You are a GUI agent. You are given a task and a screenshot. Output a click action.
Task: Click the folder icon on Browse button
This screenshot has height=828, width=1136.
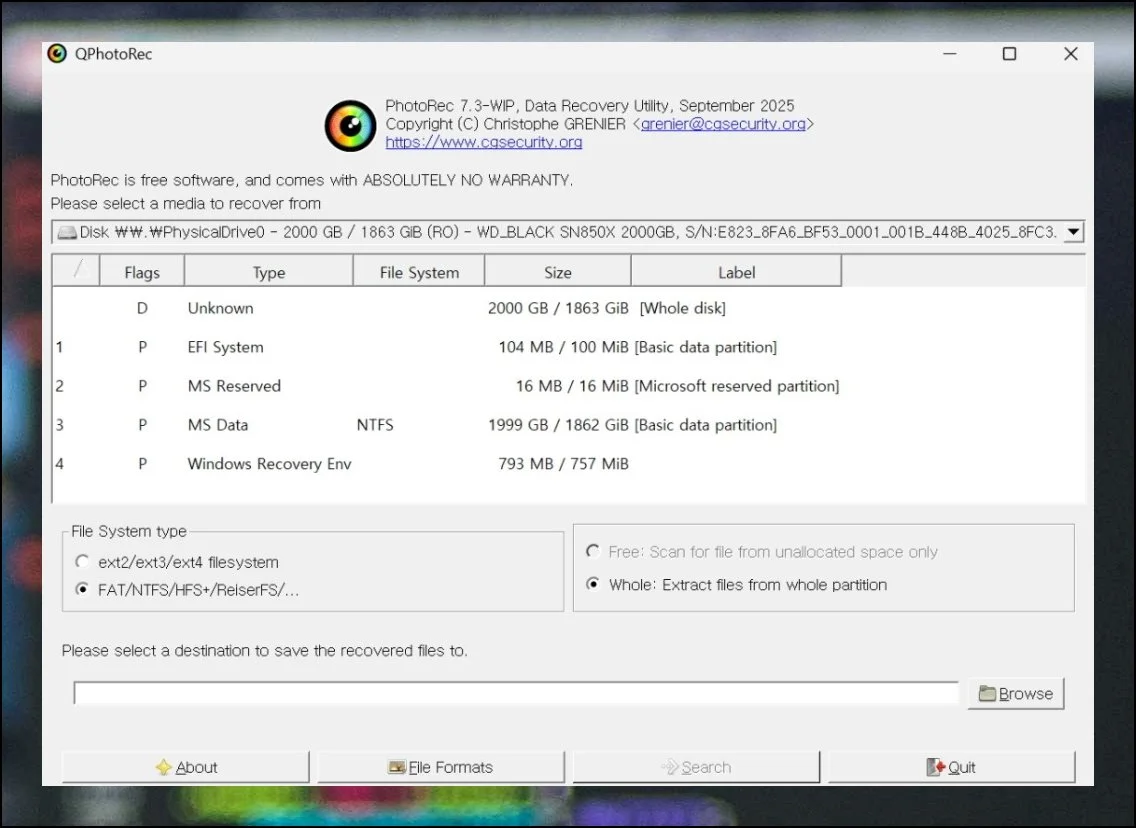pos(987,694)
